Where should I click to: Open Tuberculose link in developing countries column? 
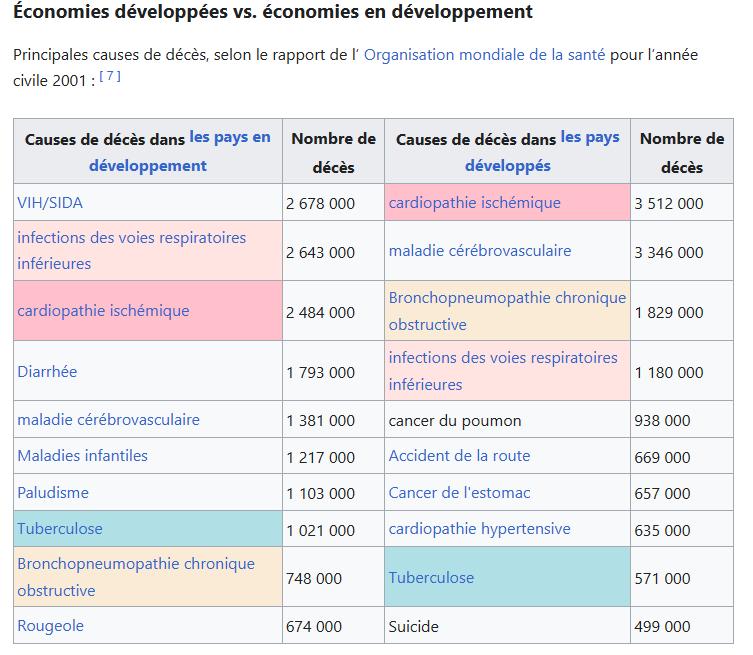(60, 528)
